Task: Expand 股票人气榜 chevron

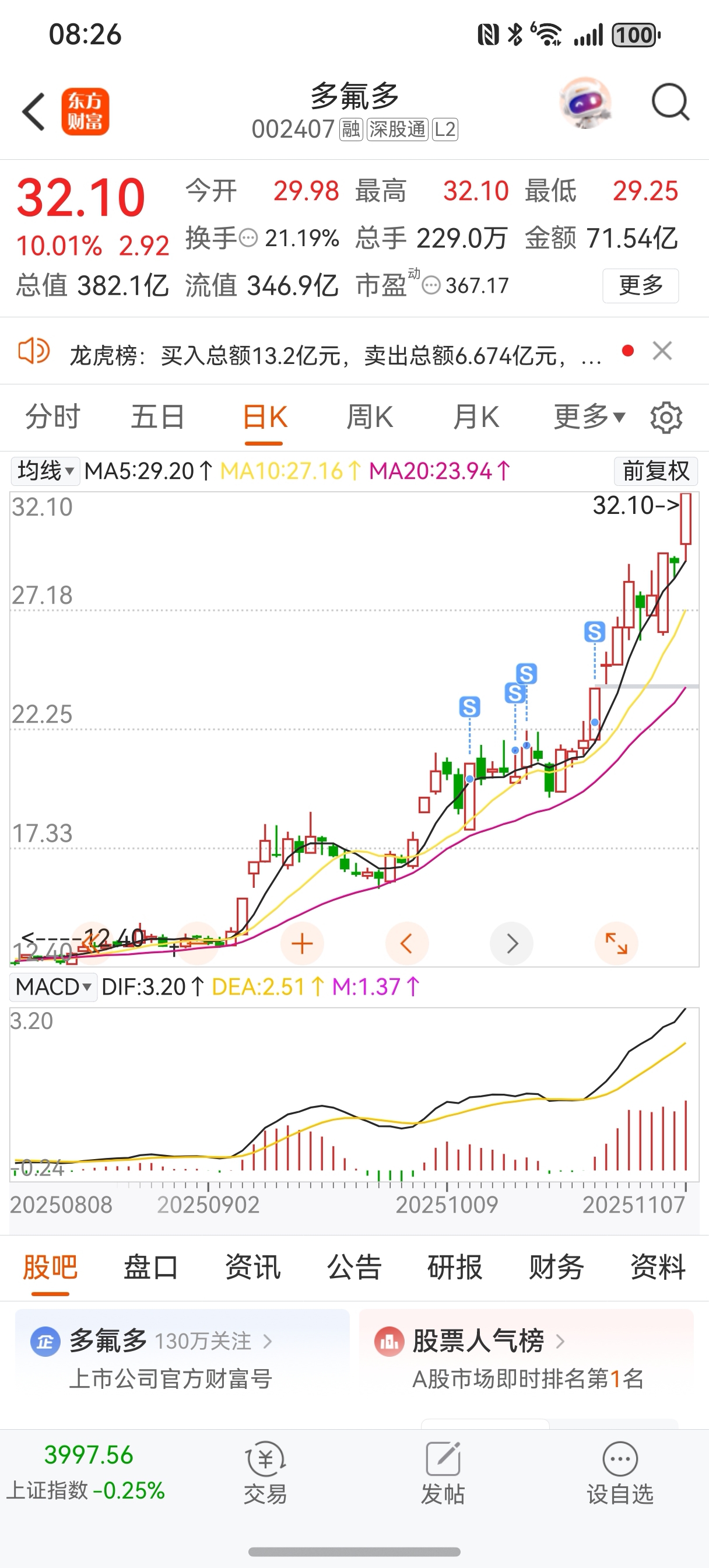Action: [560, 1341]
